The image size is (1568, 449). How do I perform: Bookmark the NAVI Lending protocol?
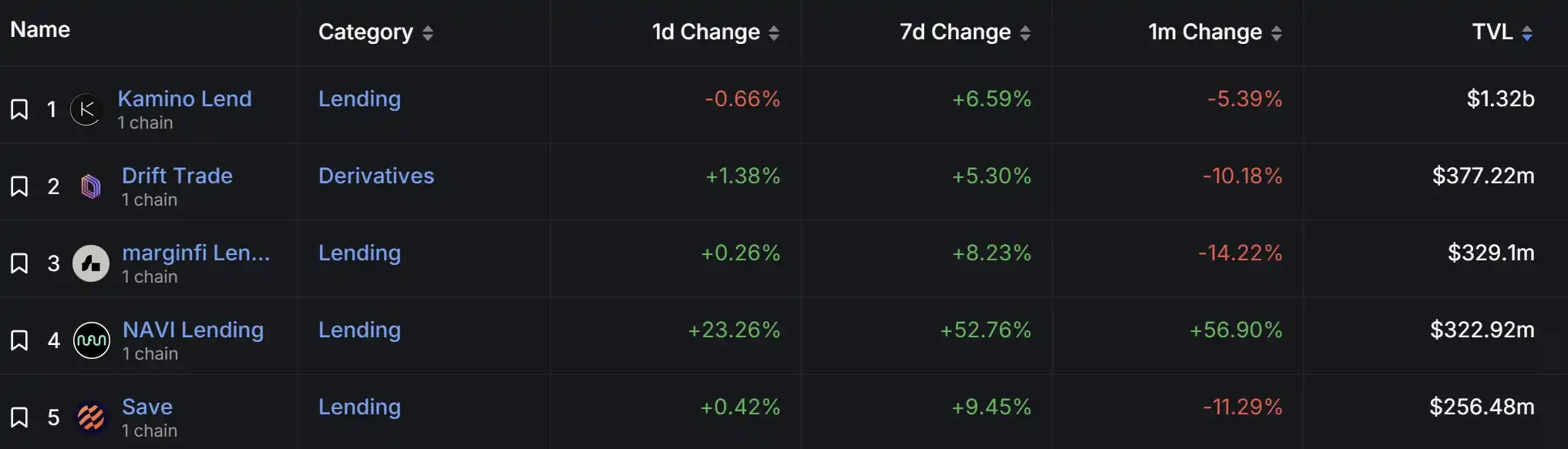(x=19, y=340)
